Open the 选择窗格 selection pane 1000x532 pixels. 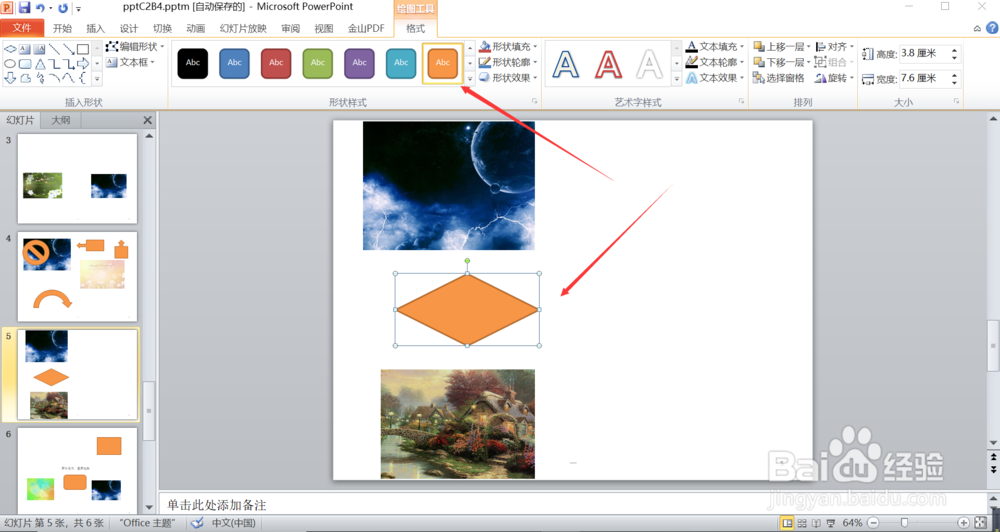tap(779, 78)
